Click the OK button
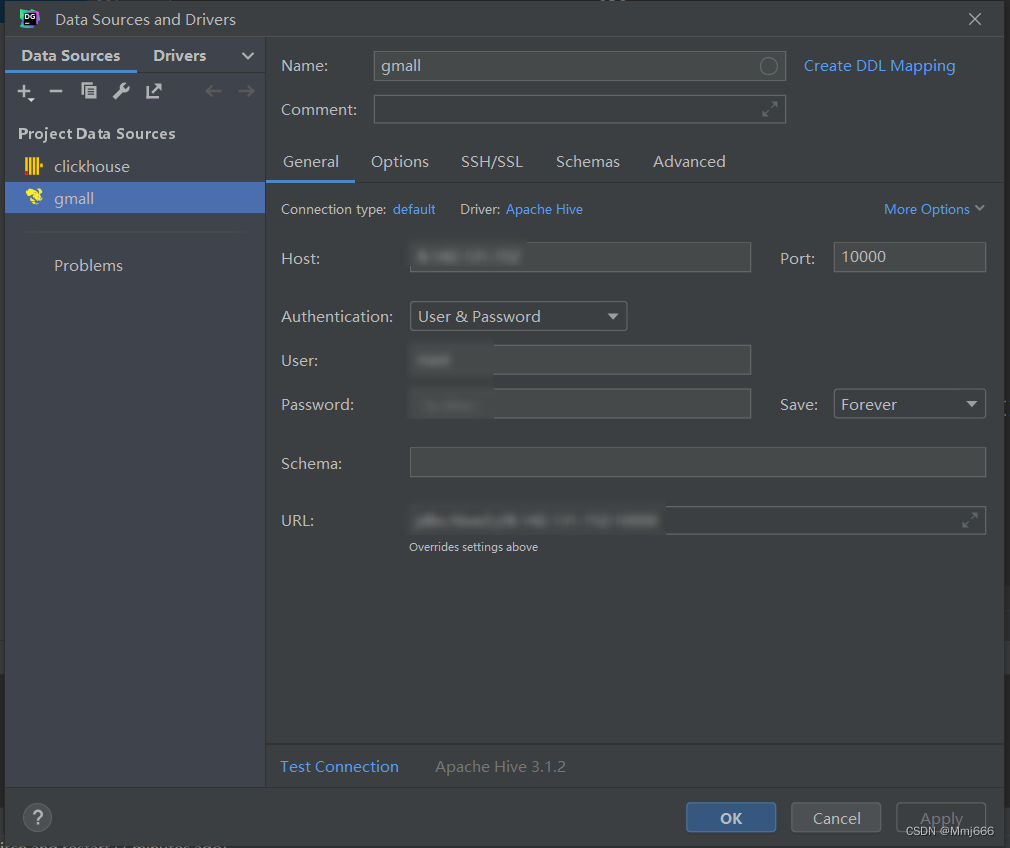Image resolution: width=1010 pixels, height=848 pixels. click(730, 817)
